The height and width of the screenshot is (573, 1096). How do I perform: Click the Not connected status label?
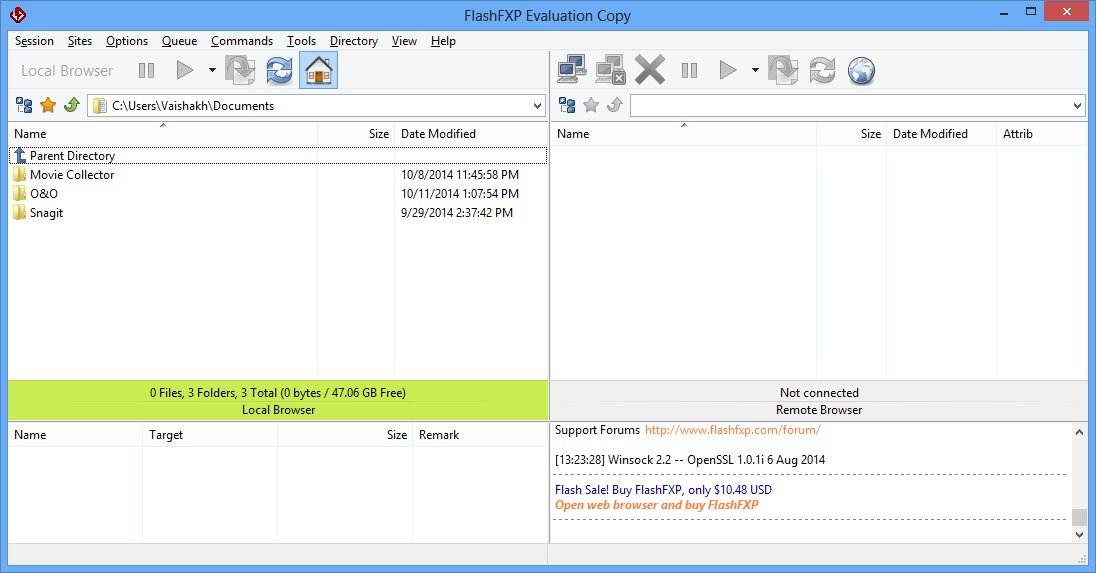pos(819,393)
